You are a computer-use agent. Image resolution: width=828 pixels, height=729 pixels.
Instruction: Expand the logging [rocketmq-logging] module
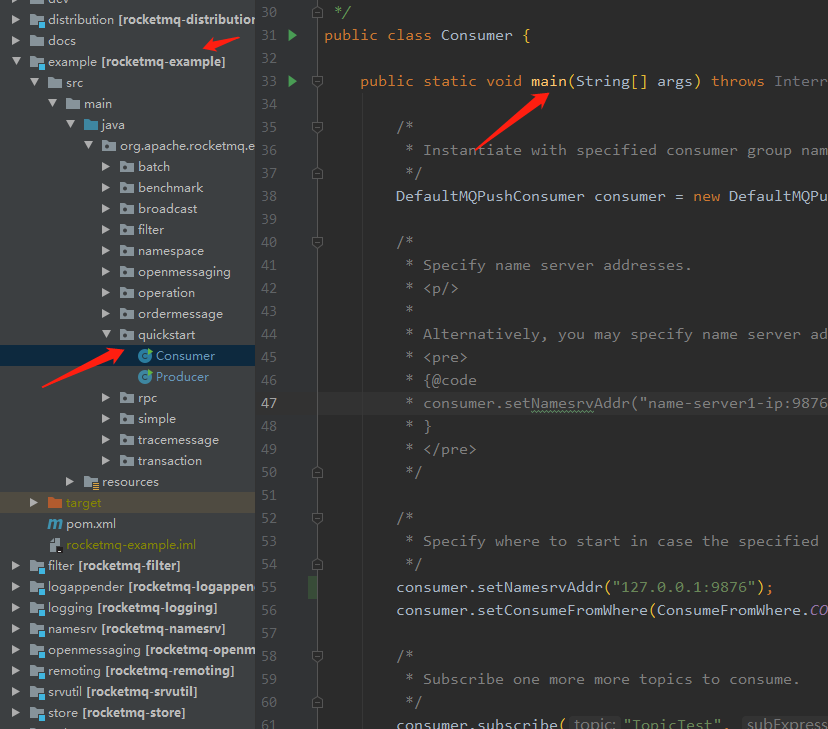pyautogui.click(x=16, y=608)
